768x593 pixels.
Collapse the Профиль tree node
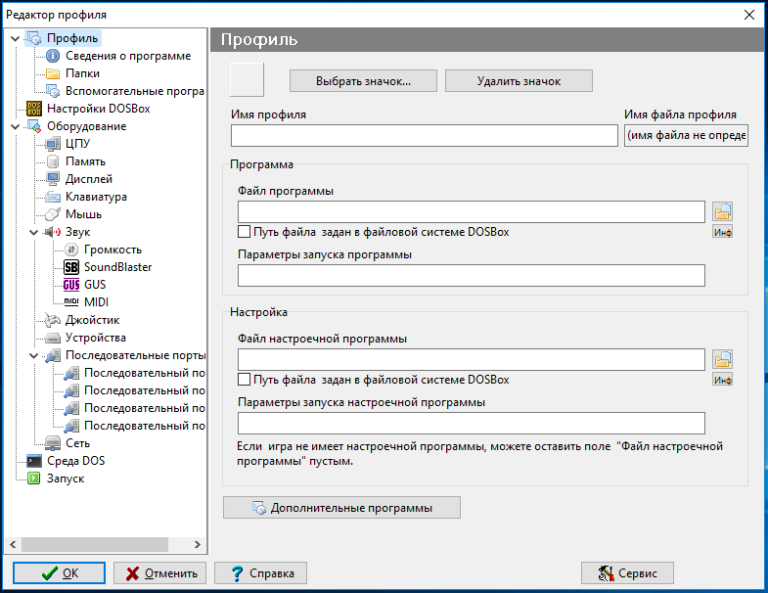[14, 39]
